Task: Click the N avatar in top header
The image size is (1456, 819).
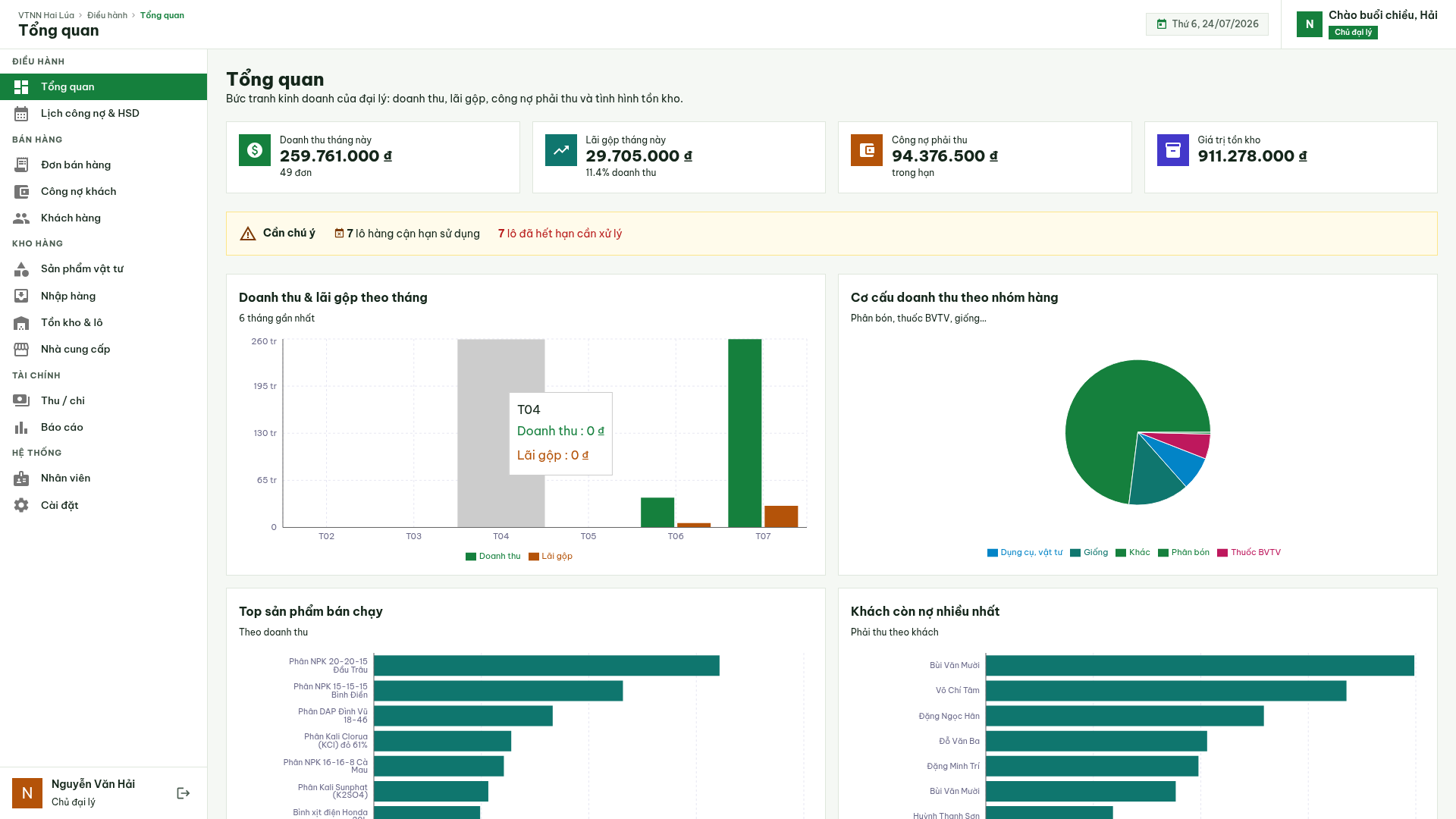Action: [x=1310, y=24]
